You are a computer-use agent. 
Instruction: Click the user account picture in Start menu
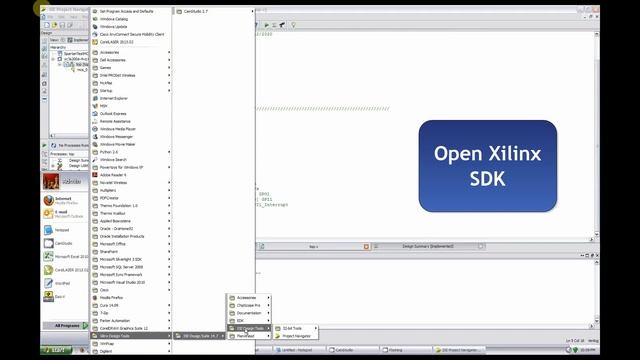point(51,182)
